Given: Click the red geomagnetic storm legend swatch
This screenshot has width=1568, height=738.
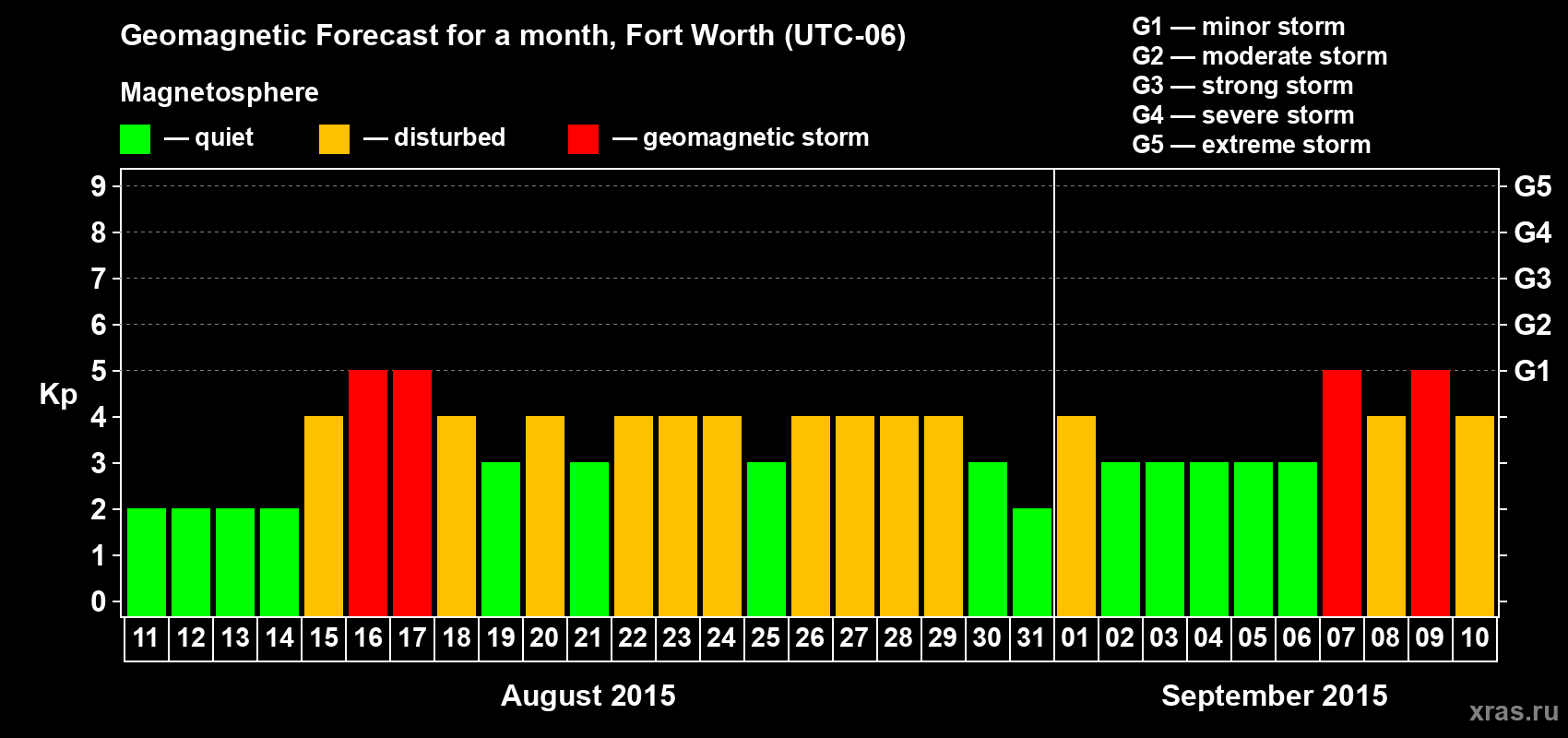Looking at the screenshot, I should pyautogui.click(x=583, y=139).
